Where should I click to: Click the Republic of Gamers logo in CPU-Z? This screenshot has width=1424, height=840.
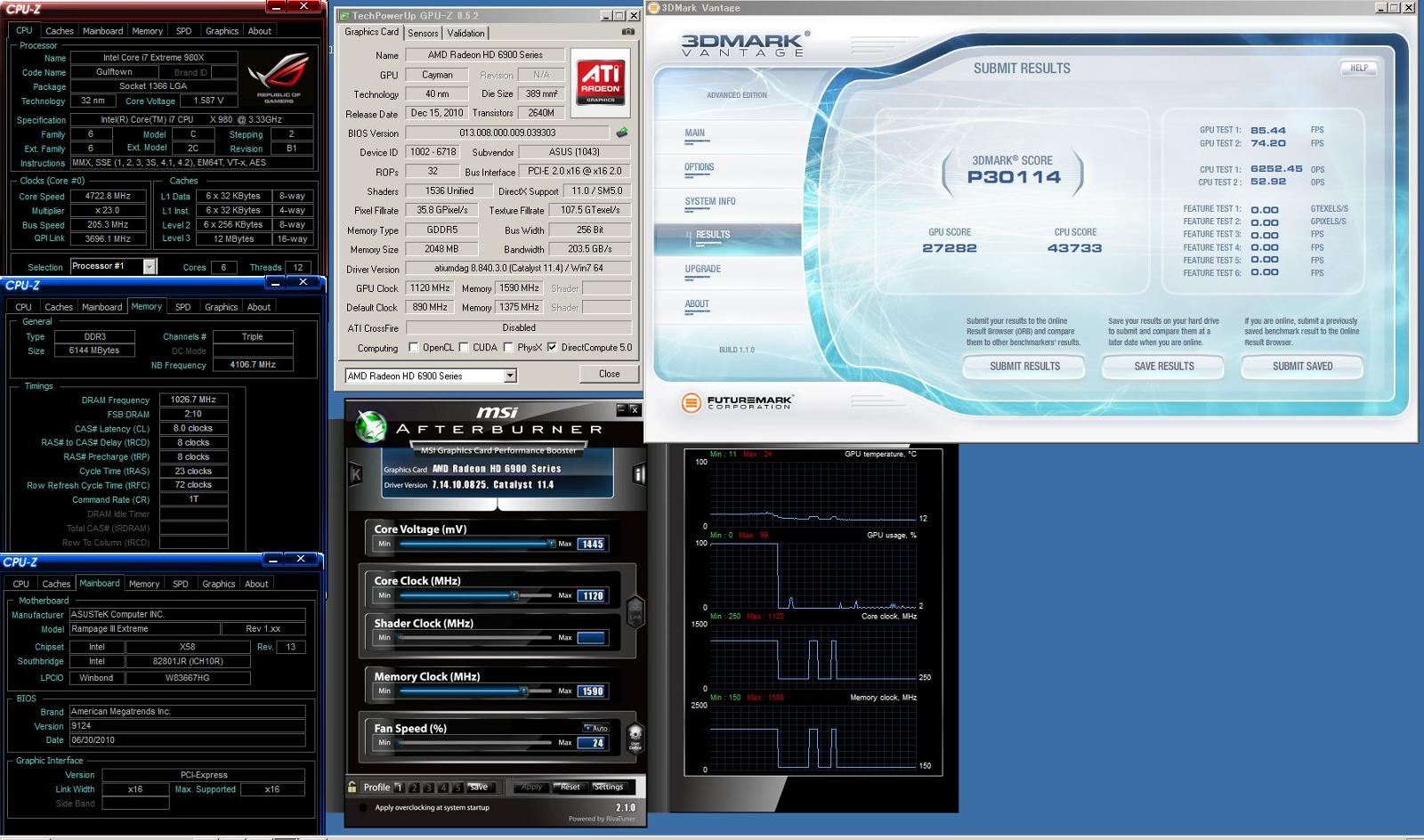[278, 78]
